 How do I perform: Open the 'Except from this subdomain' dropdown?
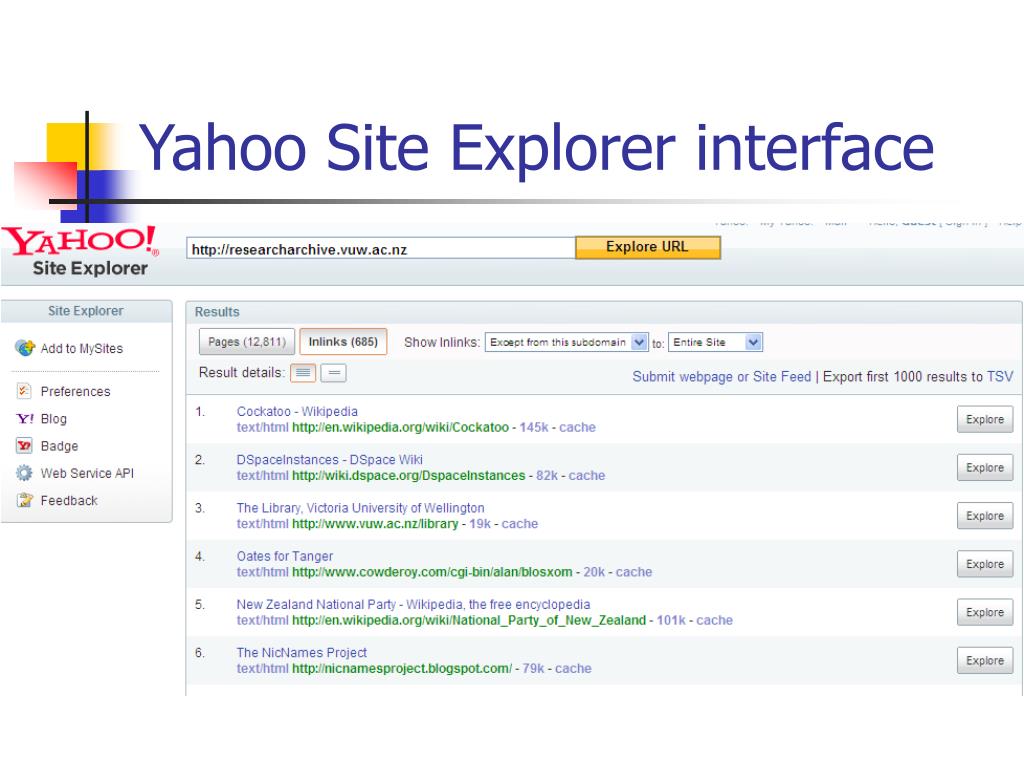point(566,342)
